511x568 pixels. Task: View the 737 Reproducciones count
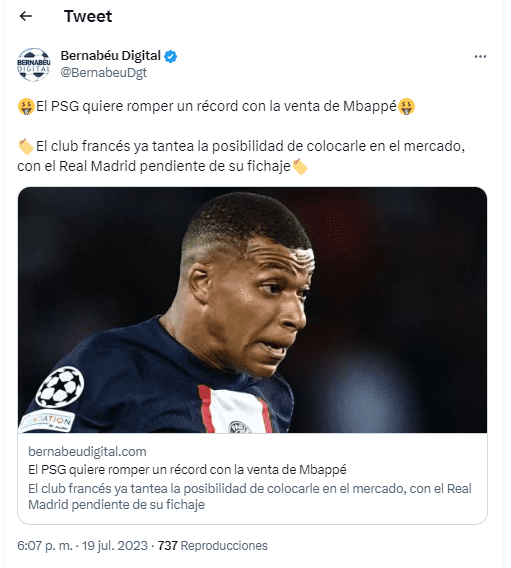213,546
